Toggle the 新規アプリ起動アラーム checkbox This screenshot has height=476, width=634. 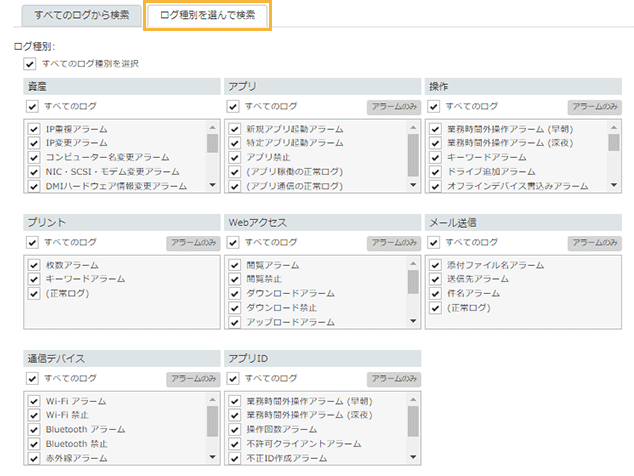235,129
